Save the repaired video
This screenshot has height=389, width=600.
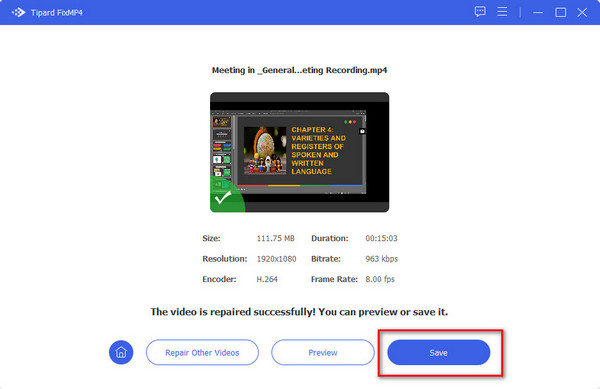(x=439, y=352)
